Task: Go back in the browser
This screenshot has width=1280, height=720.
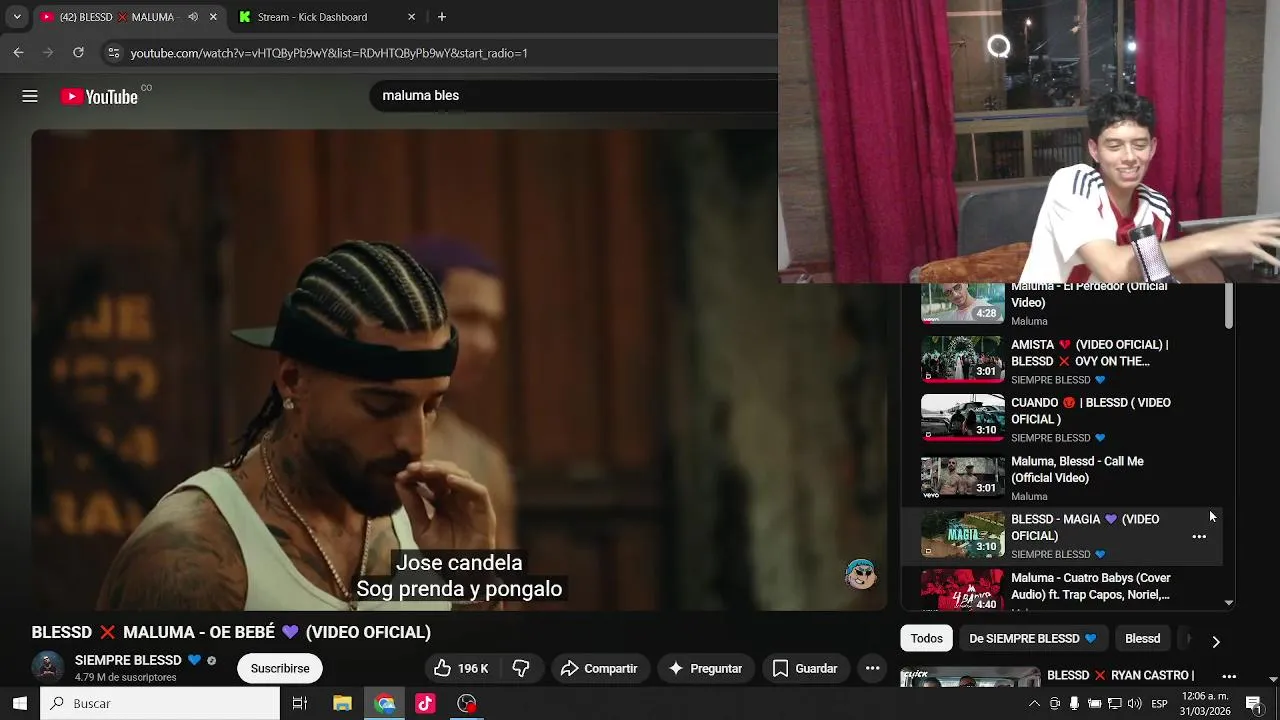Action: (x=18, y=52)
